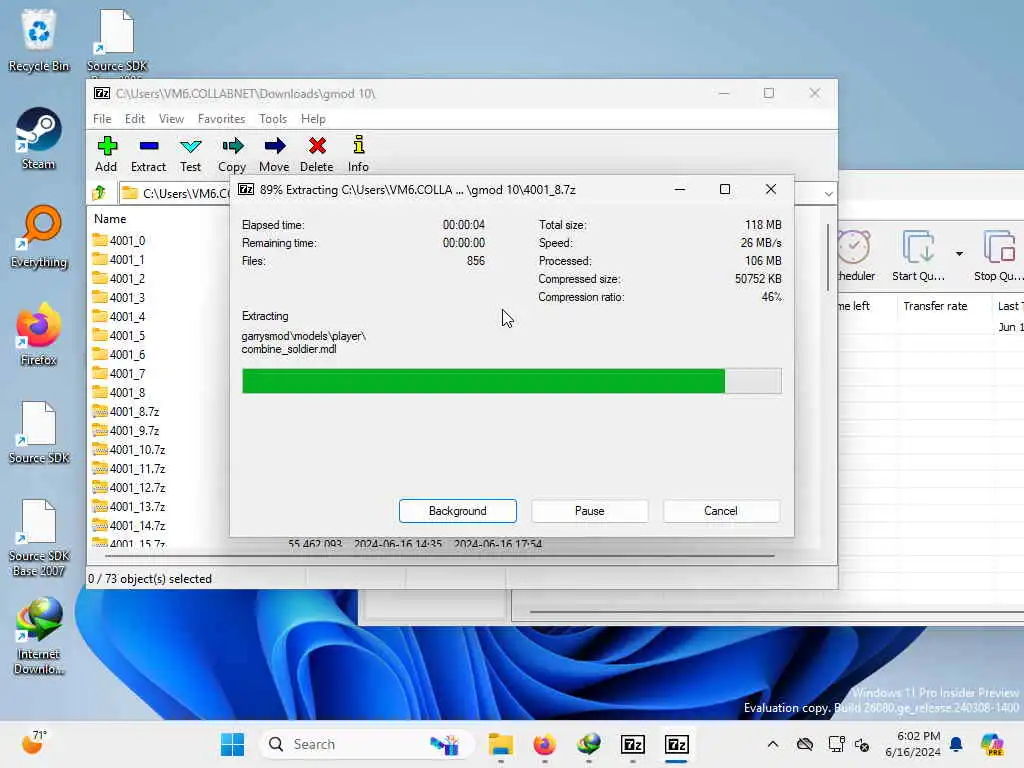Image resolution: width=1024 pixels, height=768 pixels.
Task: Select the Steam desktop shortcut
Action: click(x=39, y=138)
